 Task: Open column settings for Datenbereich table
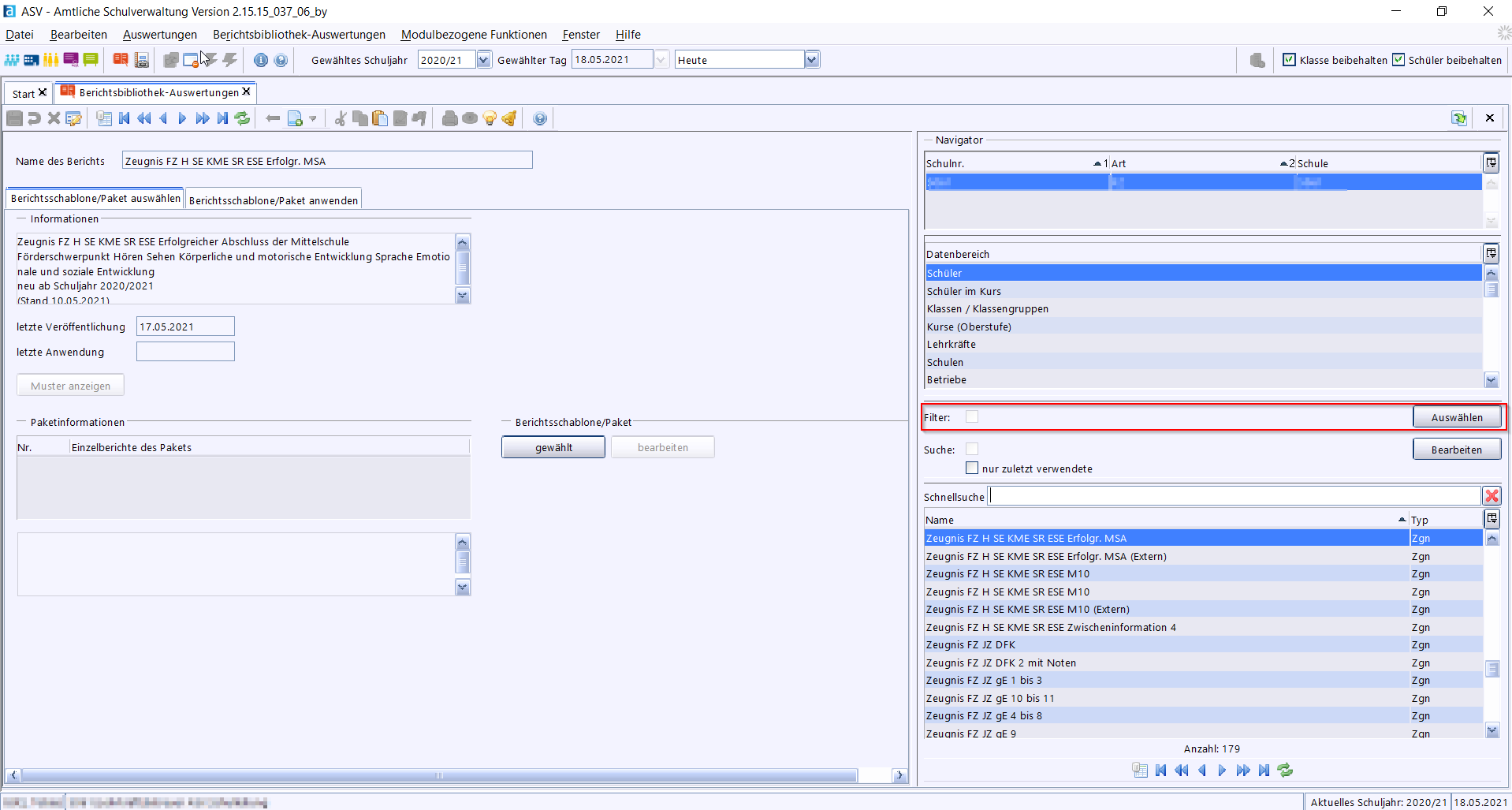(x=1492, y=254)
